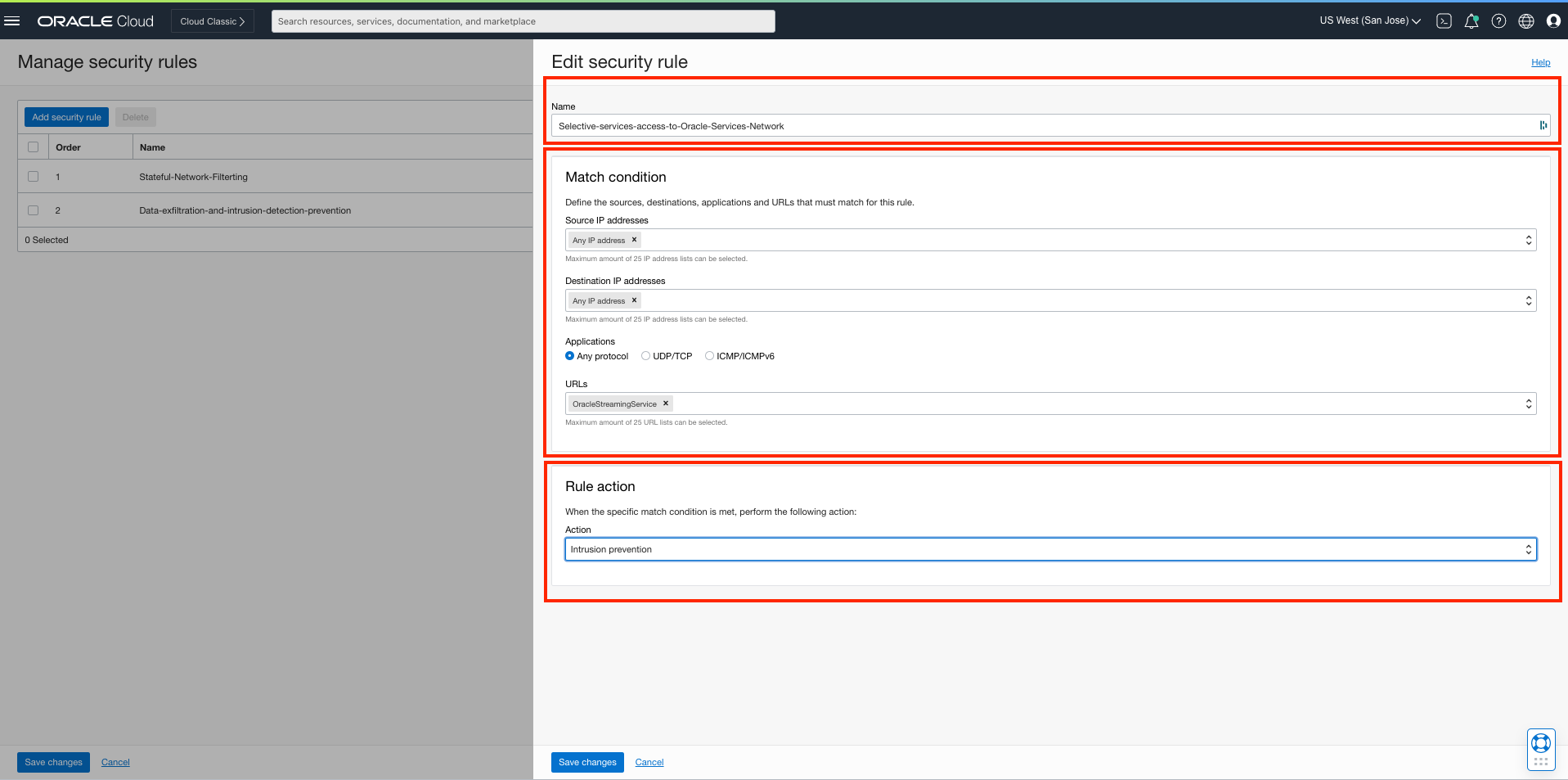Expand the Source IP addresses dropdown
This screenshot has width=1568, height=780.
(x=1529, y=239)
